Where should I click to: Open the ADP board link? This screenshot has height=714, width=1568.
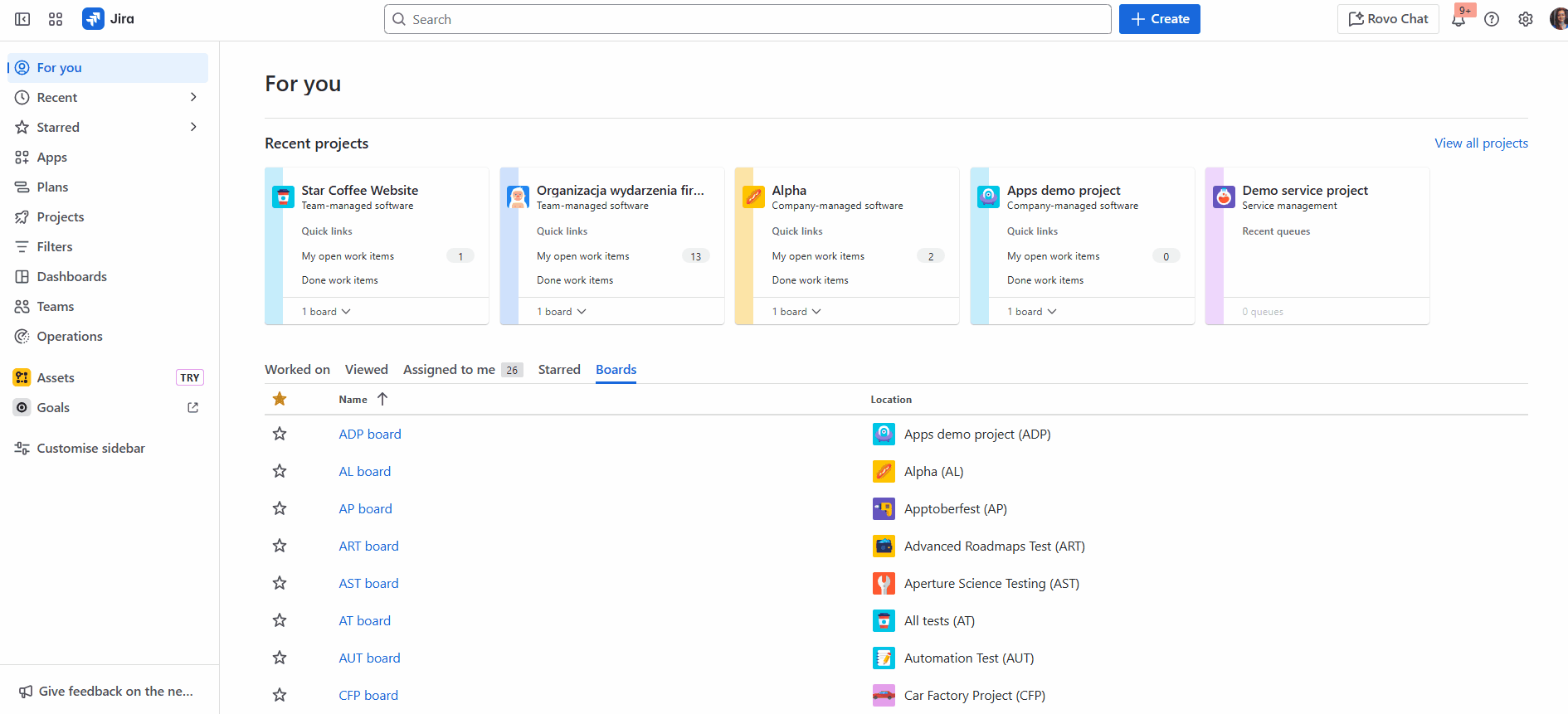(x=370, y=434)
